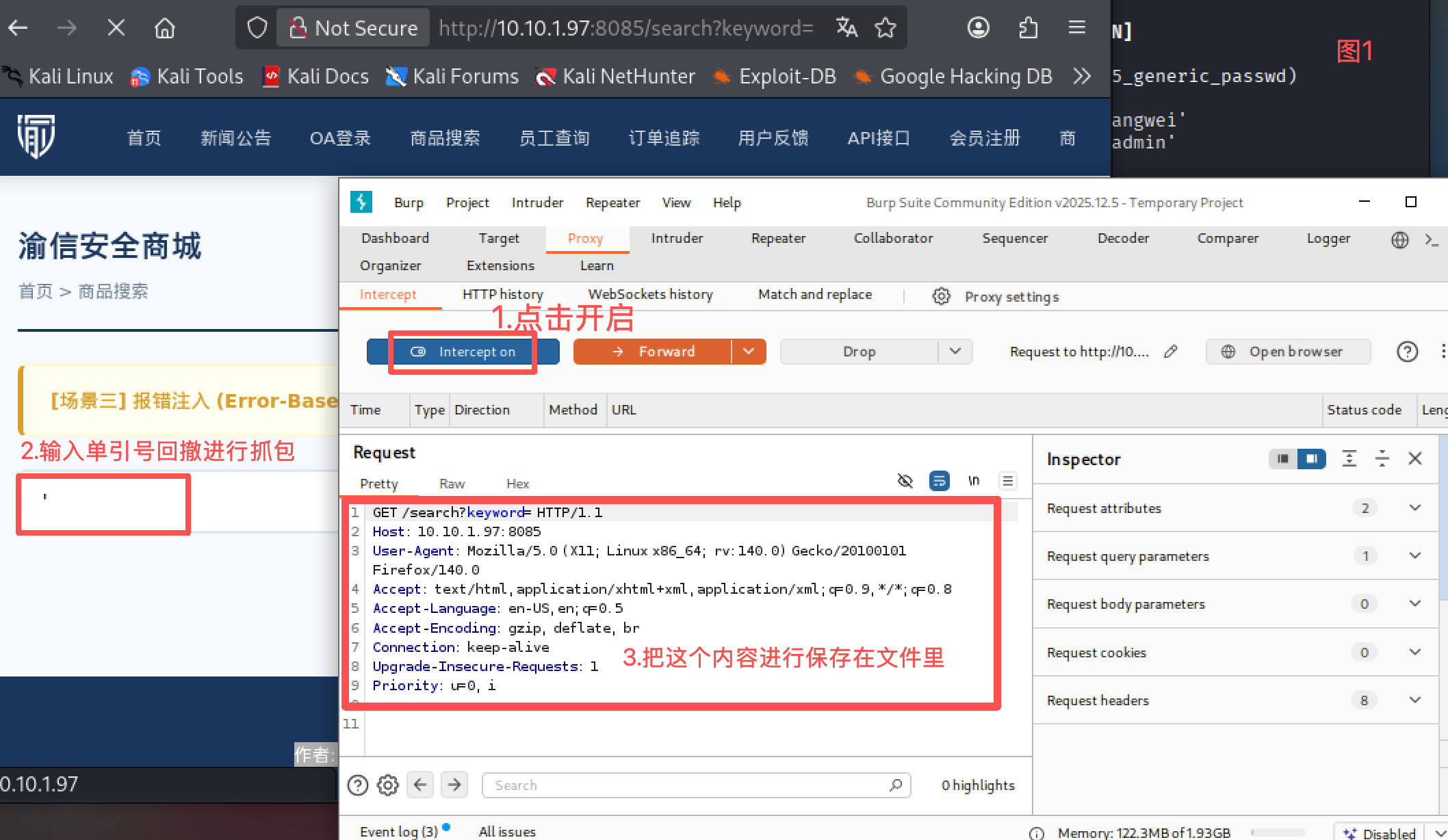Click the Proxy settings gear icon
This screenshot has width=1448, height=840.
[x=941, y=296]
